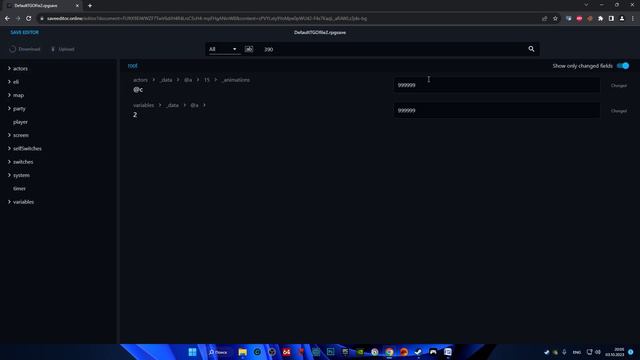
Task: Click Changed label for variables row 2
Action: [x=618, y=111]
